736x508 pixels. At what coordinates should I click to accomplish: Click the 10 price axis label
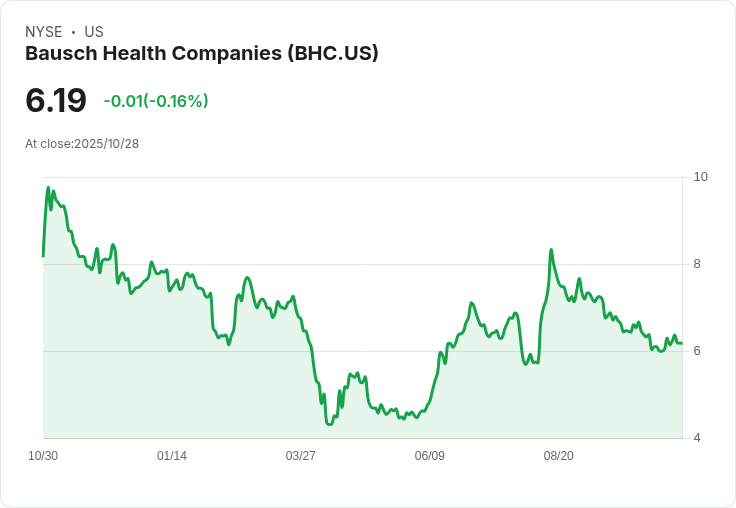700,177
